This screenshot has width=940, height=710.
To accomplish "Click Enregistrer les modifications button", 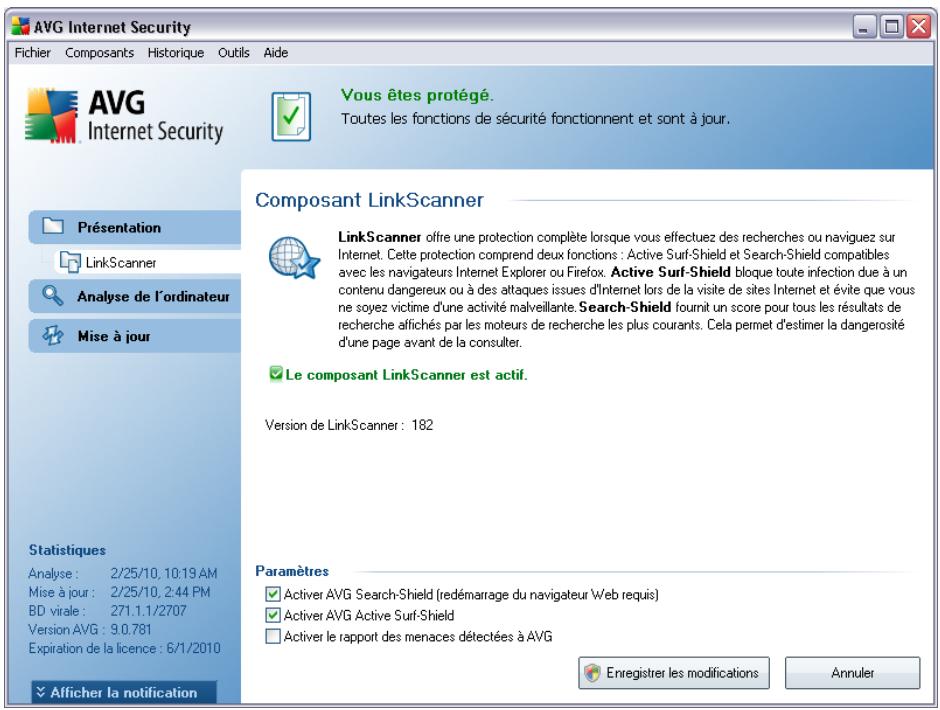I will (674, 673).
